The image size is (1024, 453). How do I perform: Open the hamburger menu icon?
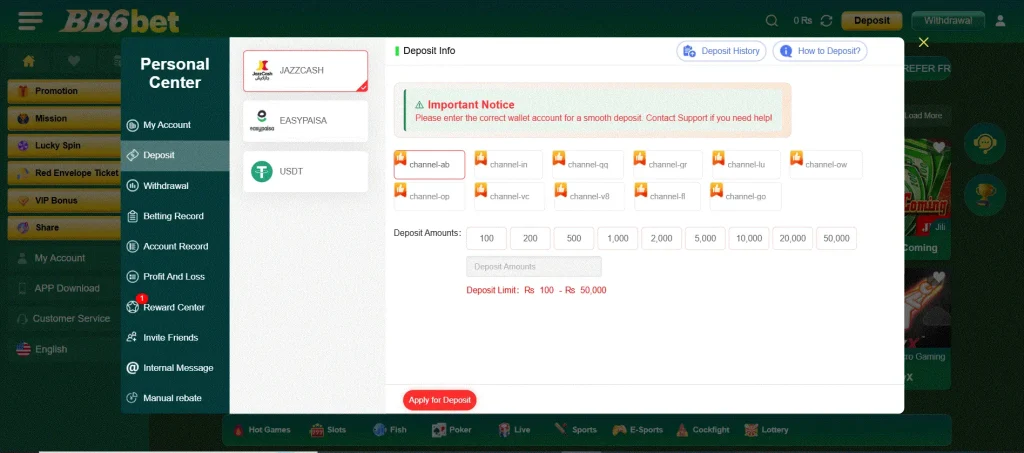pos(31,22)
